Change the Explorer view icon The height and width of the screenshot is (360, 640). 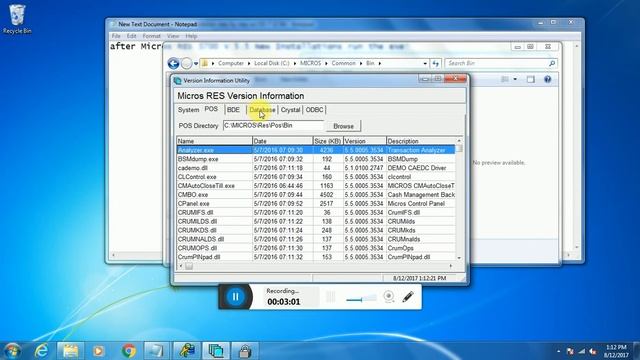tap(505, 79)
